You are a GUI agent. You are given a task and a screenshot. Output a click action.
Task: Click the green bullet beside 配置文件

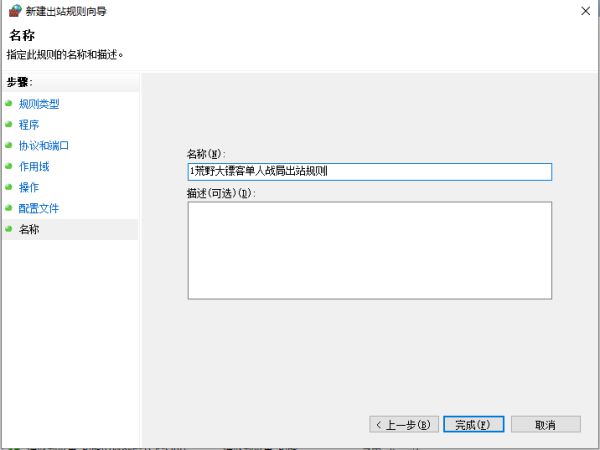(x=8, y=208)
